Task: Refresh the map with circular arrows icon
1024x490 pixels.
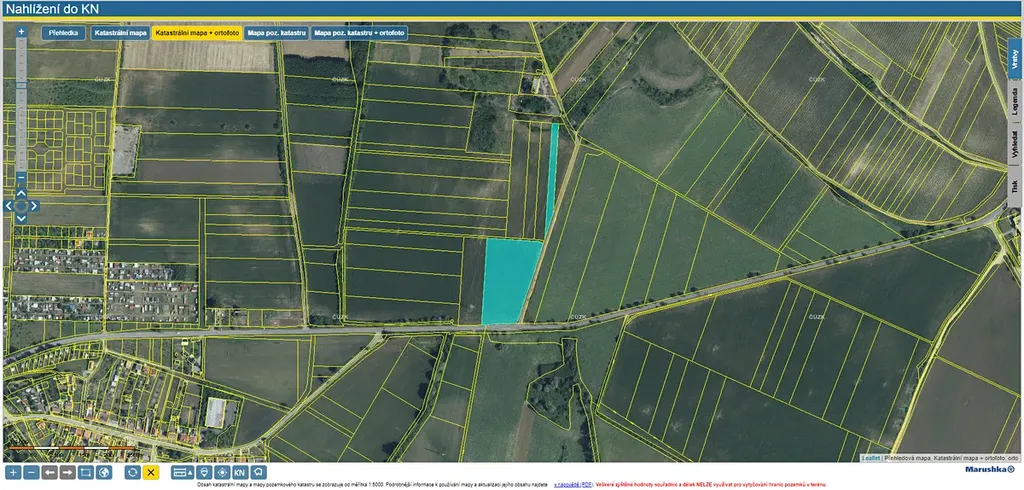Action: [132, 472]
